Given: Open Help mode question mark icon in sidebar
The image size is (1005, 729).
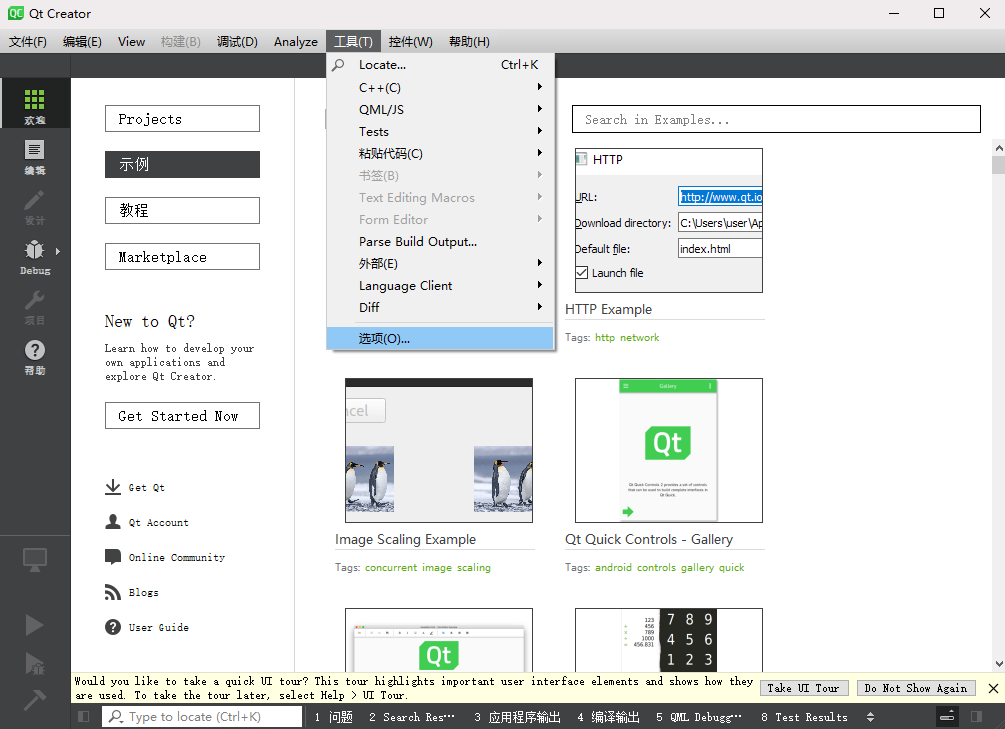Looking at the screenshot, I should pyautogui.click(x=35, y=350).
